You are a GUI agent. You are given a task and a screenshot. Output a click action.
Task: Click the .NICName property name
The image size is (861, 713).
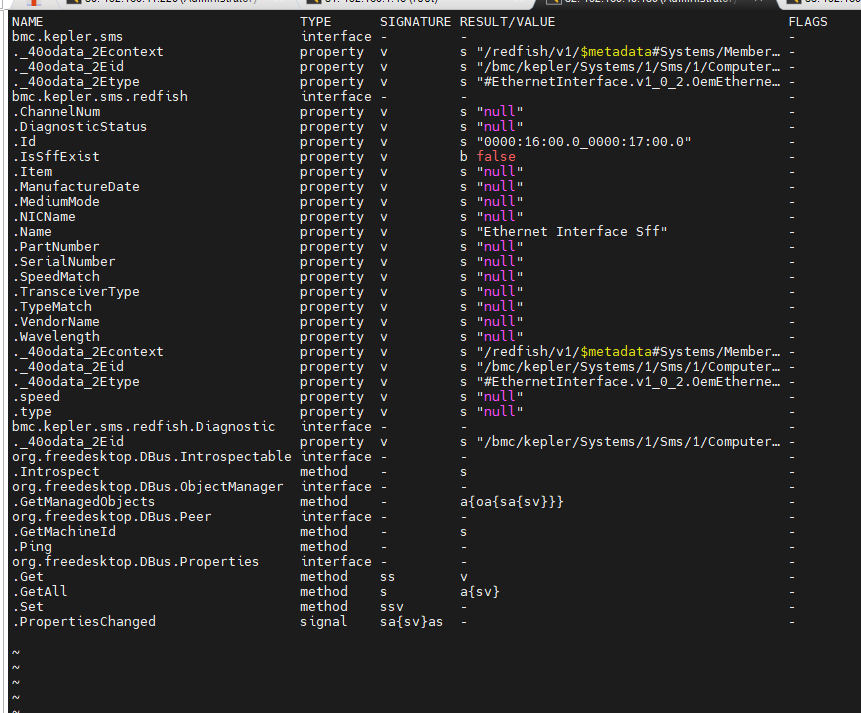[44, 217]
